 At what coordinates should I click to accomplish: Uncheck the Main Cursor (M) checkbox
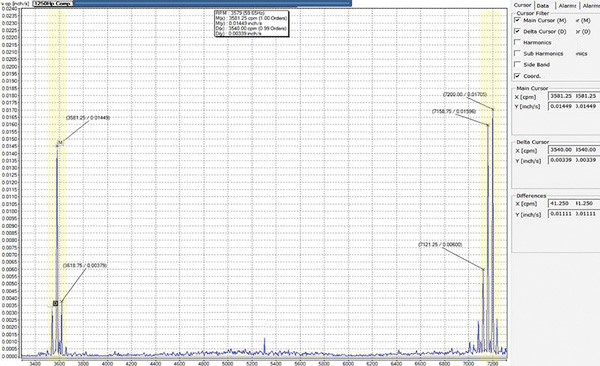pos(517,20)
